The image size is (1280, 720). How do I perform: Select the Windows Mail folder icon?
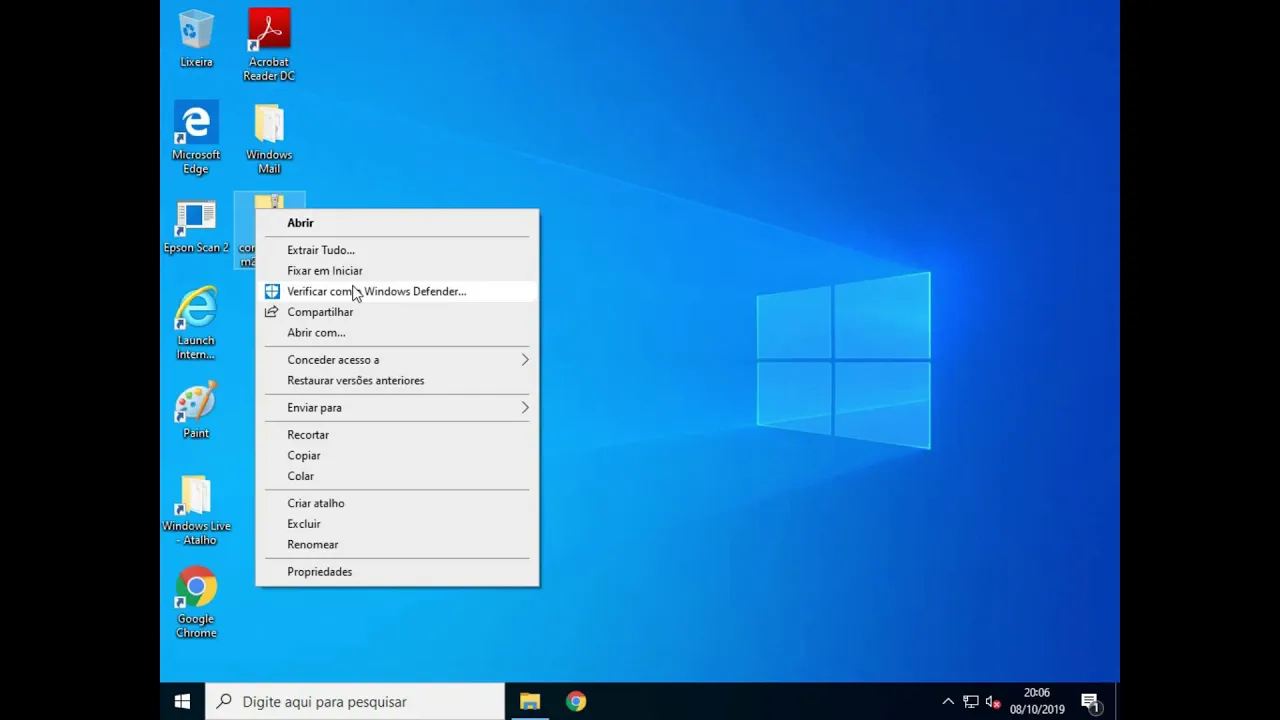(x=269, y=138)
